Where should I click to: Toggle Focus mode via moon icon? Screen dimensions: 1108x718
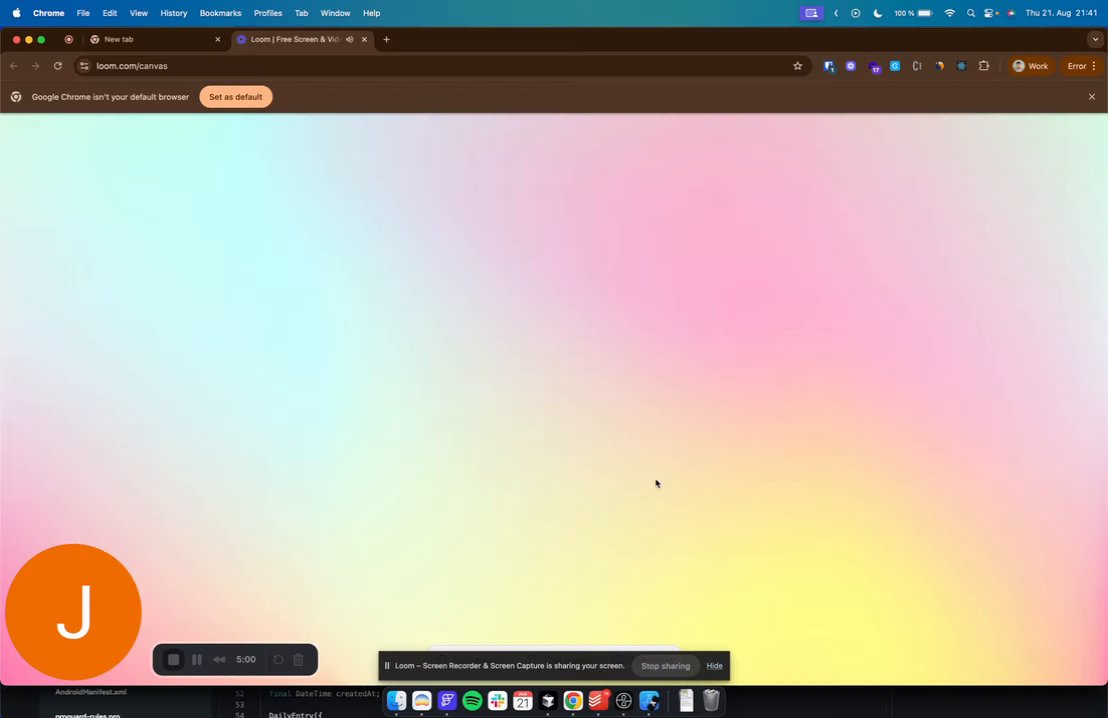click(878, 13)
